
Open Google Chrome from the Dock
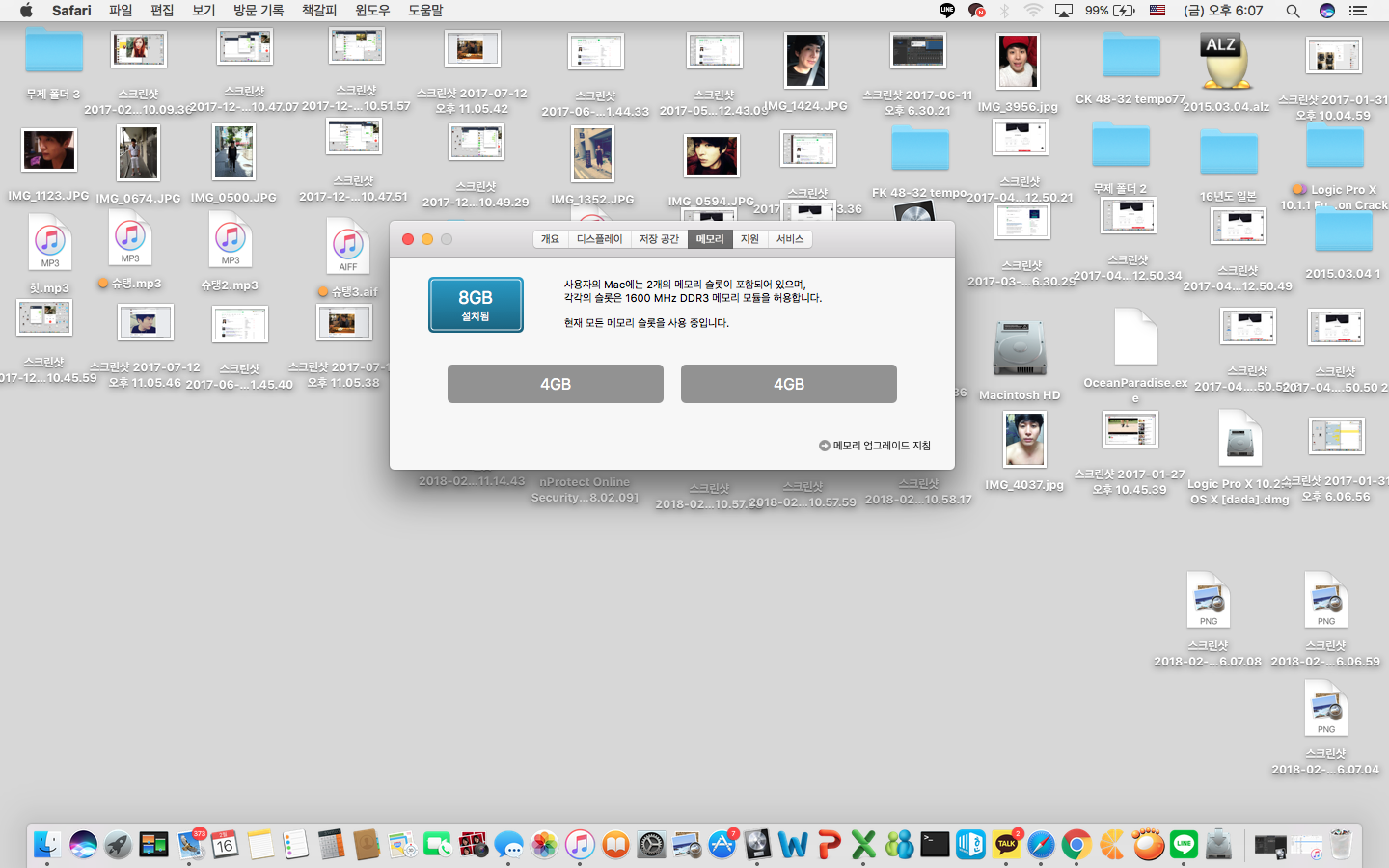pyautogui.click(x=1076, y=845)
